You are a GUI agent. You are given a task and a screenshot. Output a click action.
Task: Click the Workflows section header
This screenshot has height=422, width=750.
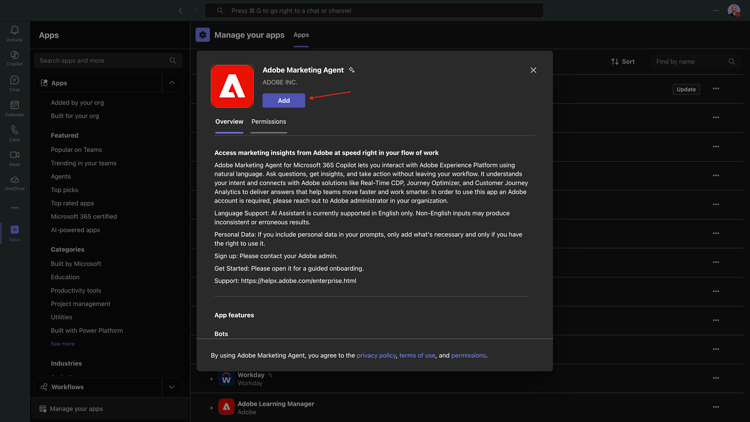(x=99, y=387)
